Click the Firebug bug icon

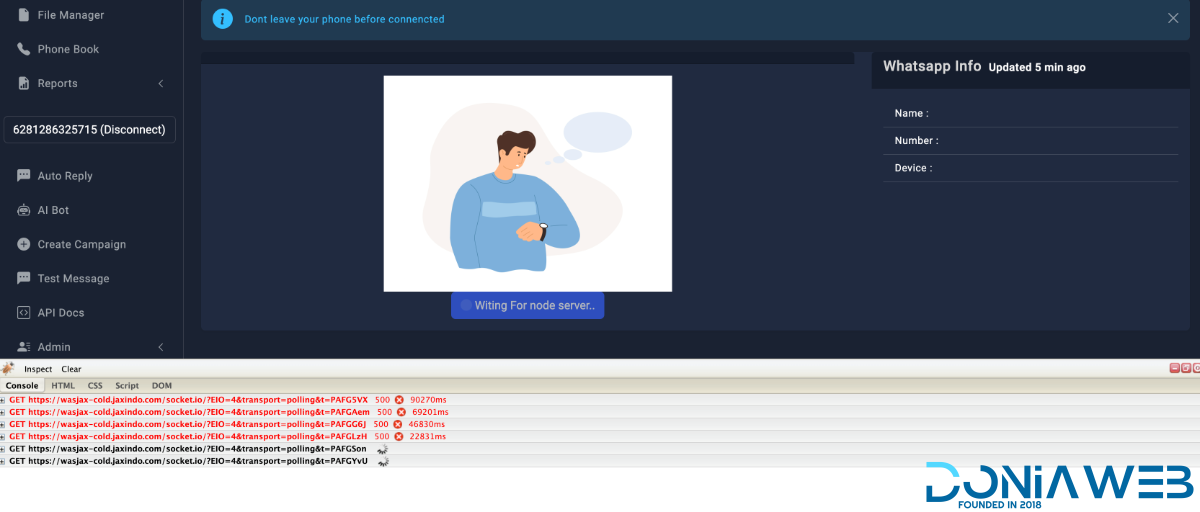click(8, 369)
